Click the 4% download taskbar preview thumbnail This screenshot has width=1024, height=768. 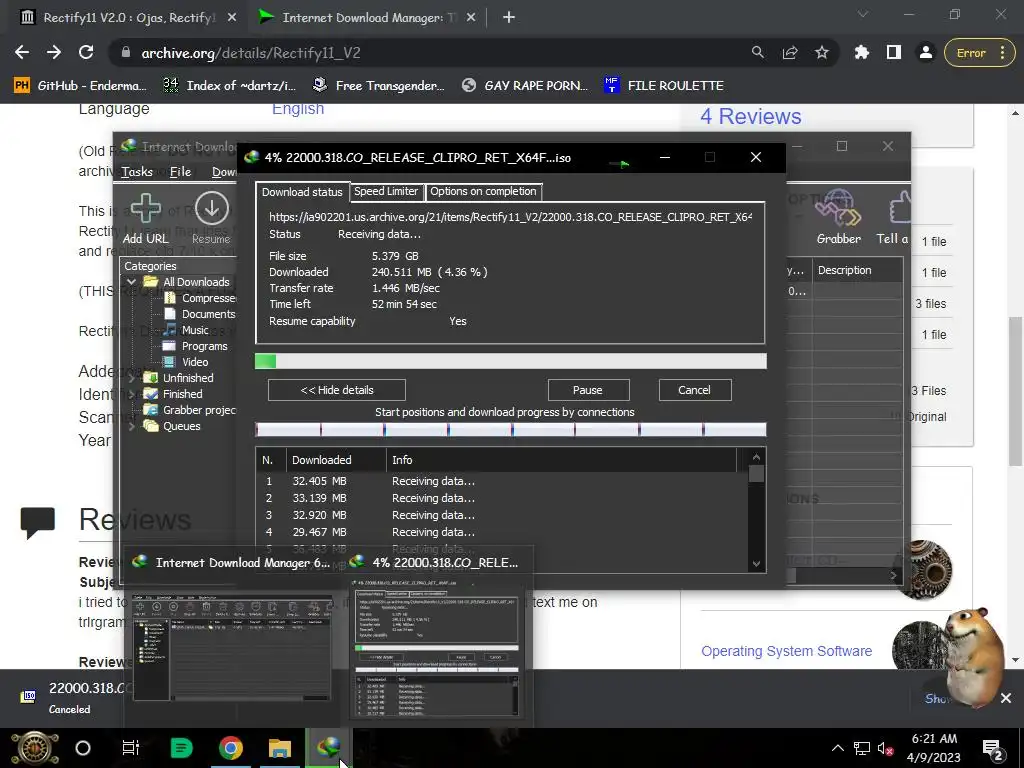[x=436, y=647]
